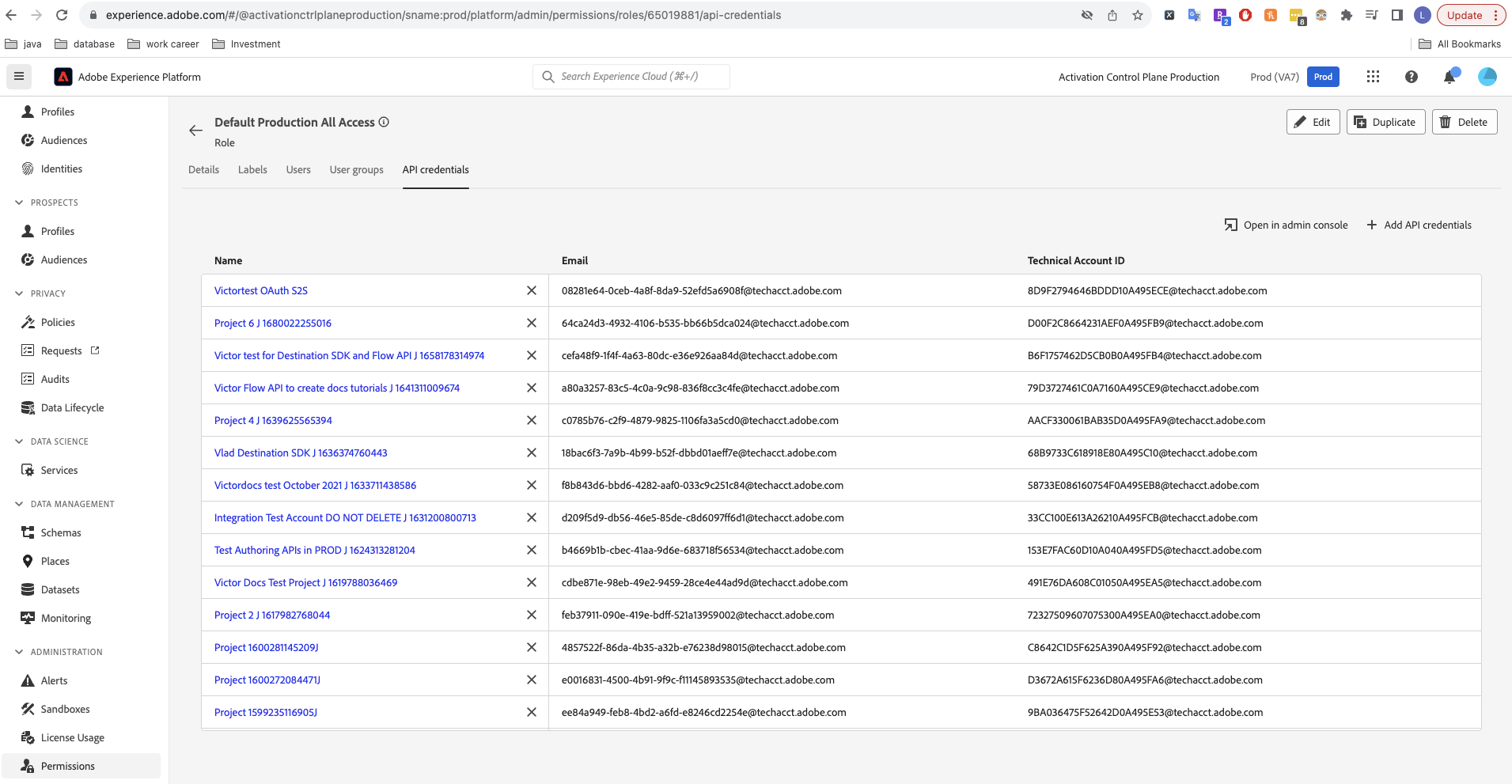Click the Chrome Update button
Viewport: 1512px width, 784px height.
tap(1471, 15)
